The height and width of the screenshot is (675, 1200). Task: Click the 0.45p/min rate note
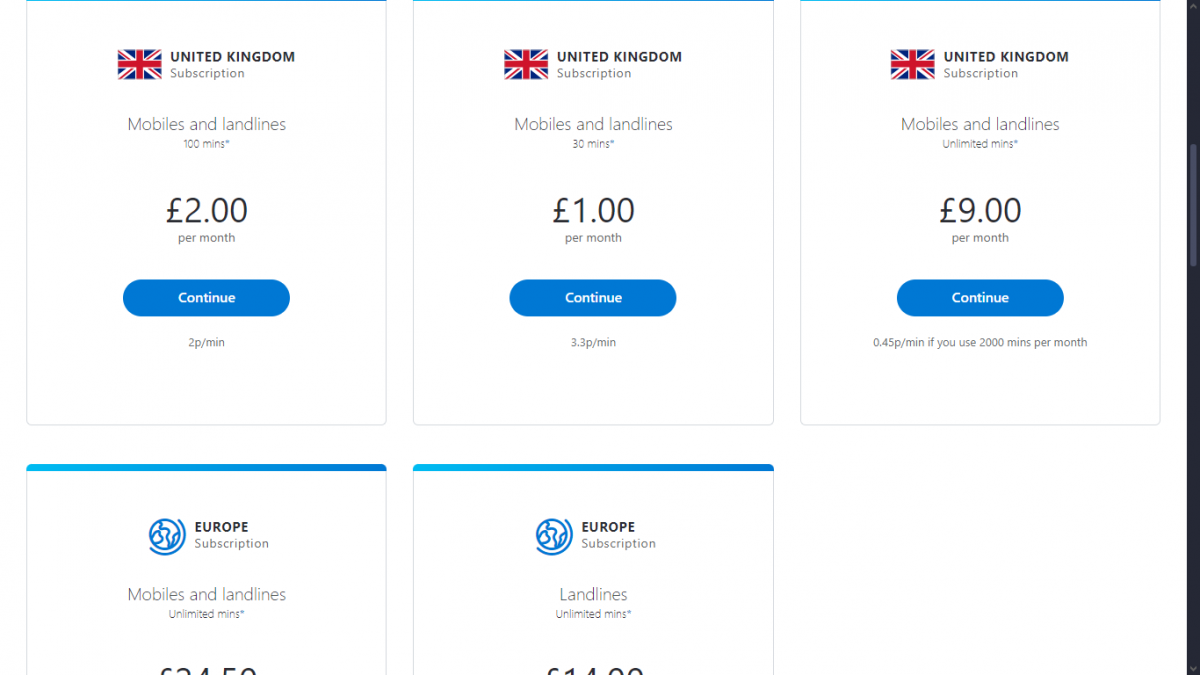[x=980, y=342]
